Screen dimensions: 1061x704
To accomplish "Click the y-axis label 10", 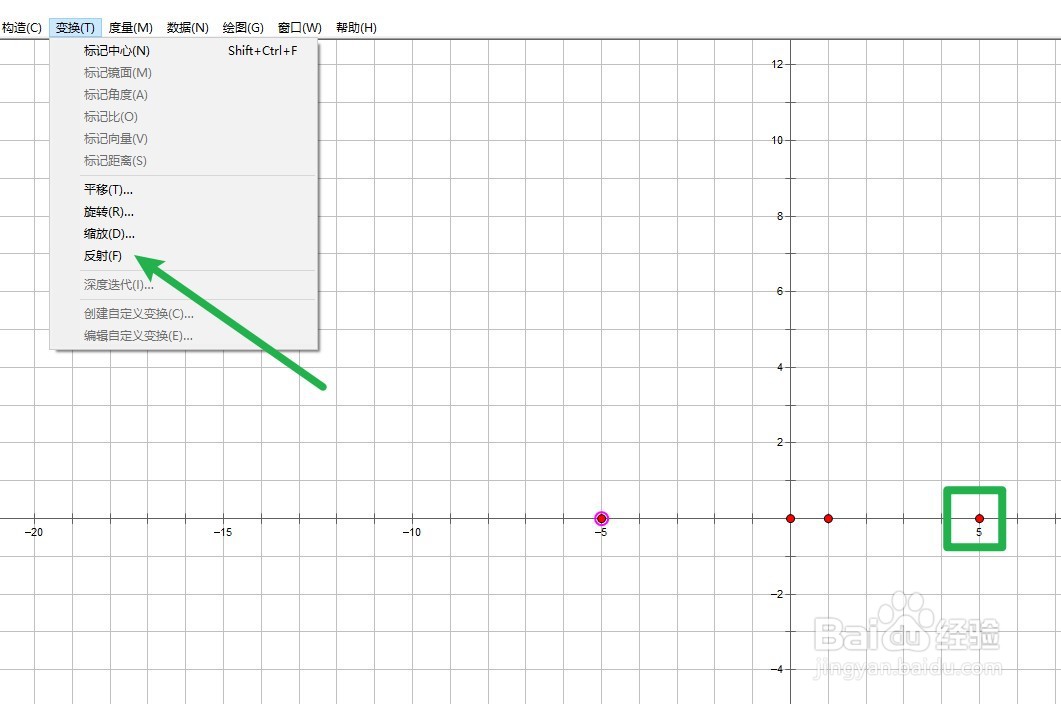I will tap(776, 140).
